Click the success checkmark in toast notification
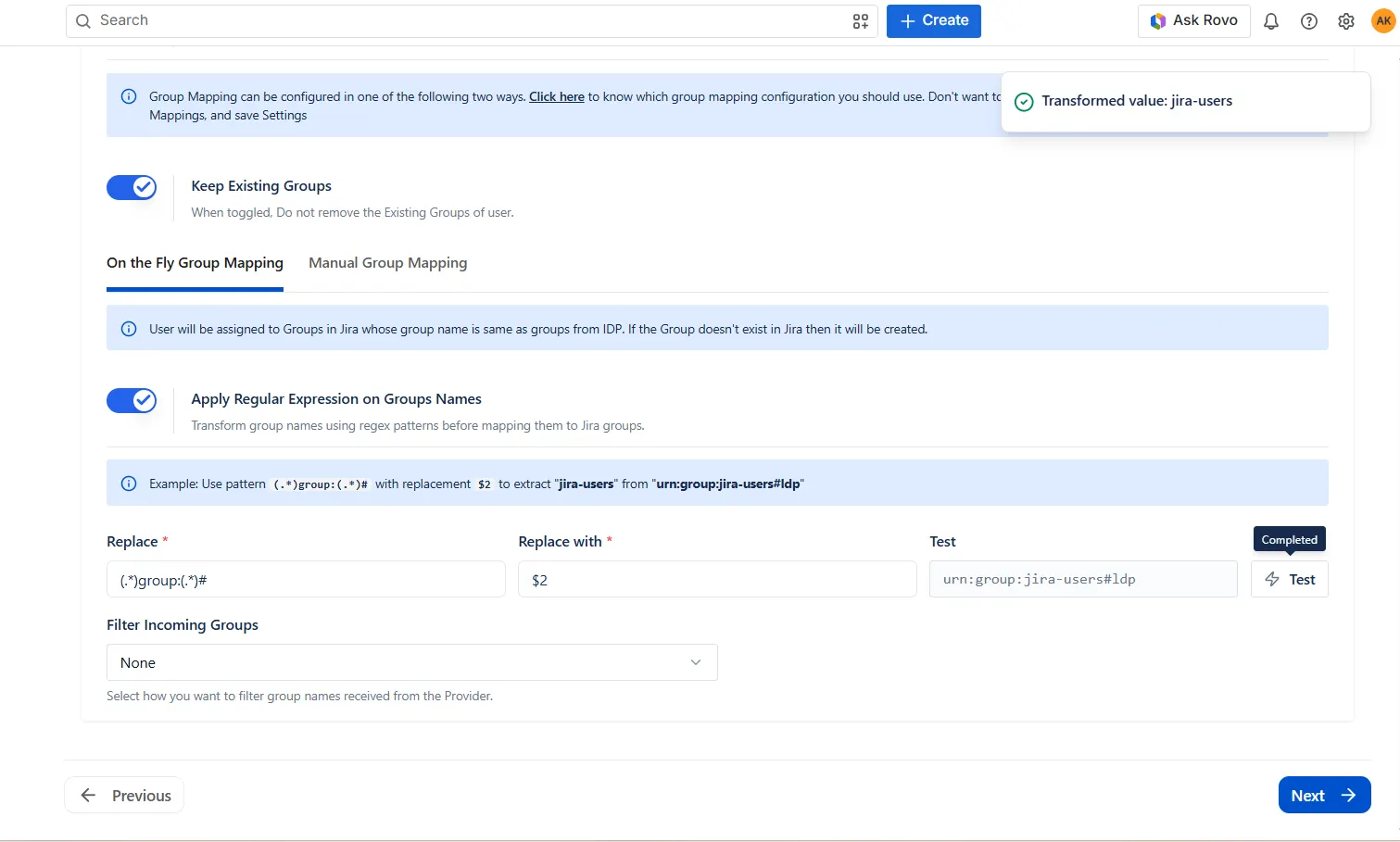 1024,102
